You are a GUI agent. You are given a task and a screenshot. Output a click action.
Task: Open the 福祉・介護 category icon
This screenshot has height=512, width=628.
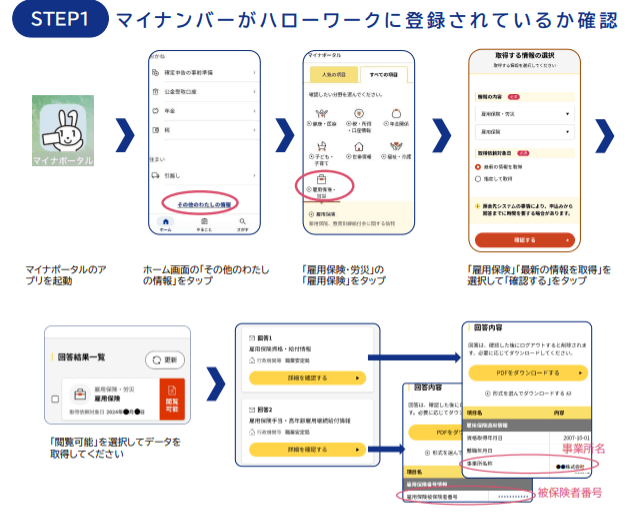[395, 147]
